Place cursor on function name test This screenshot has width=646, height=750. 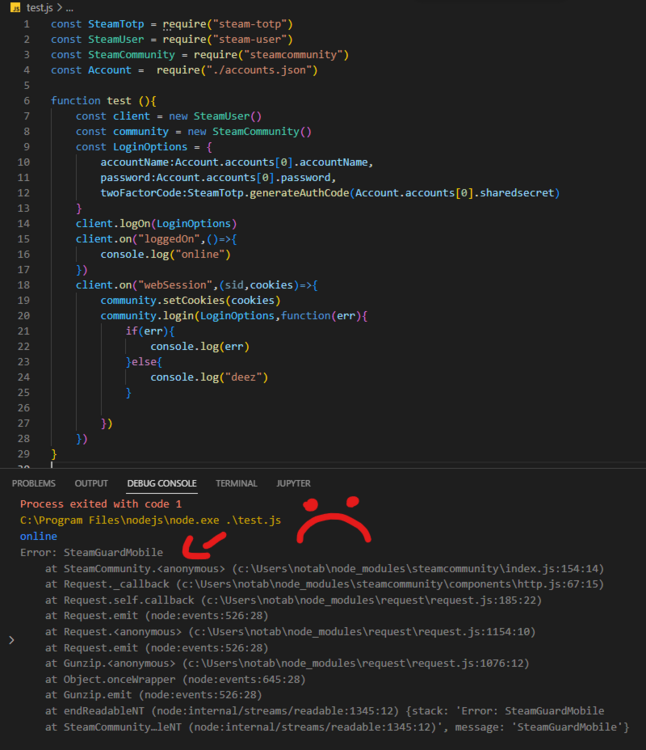(117, 100)
